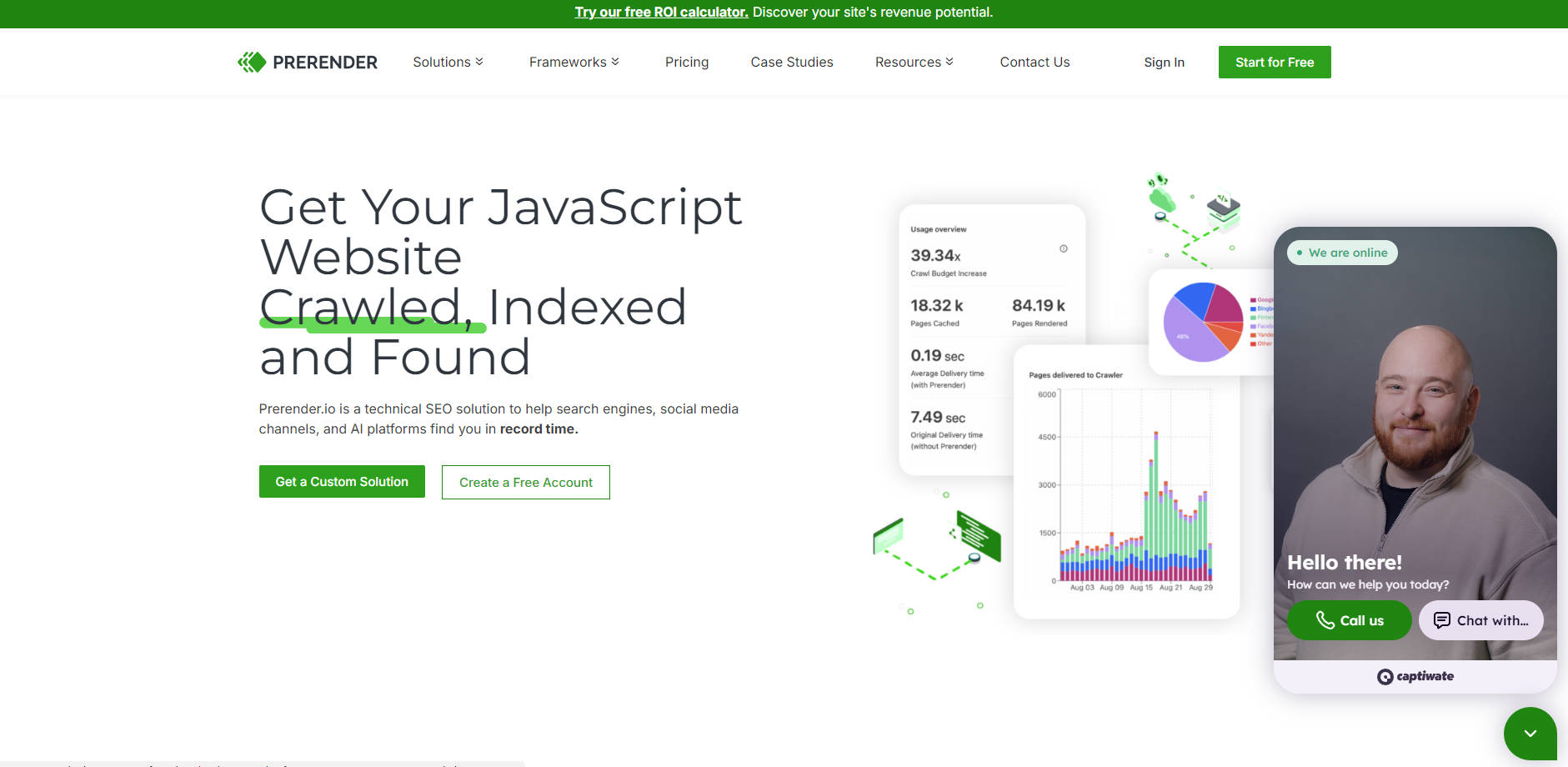Click the green code window illustration
The height and width of the screenshot is (767, 1568).
point(978,534)
